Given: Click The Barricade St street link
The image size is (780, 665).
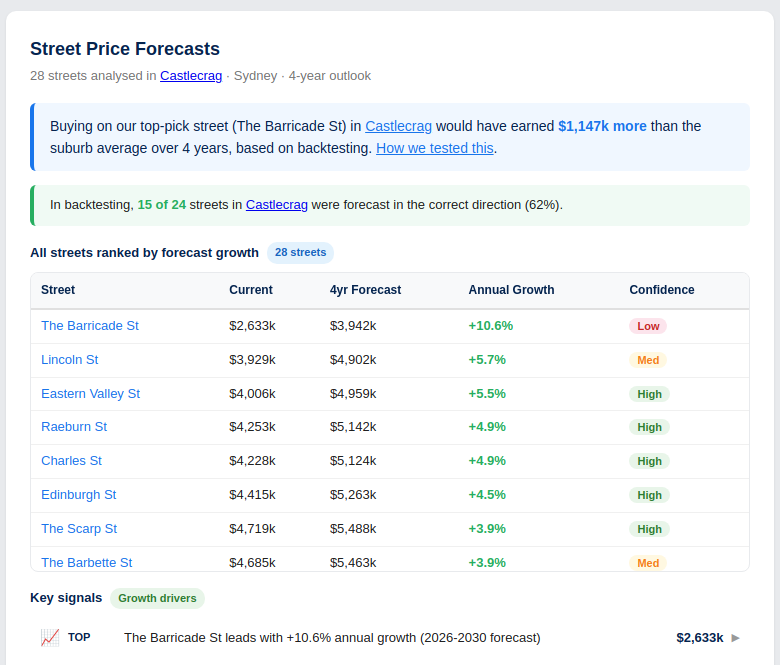Looking at the screenshot, I should point(90,325).
